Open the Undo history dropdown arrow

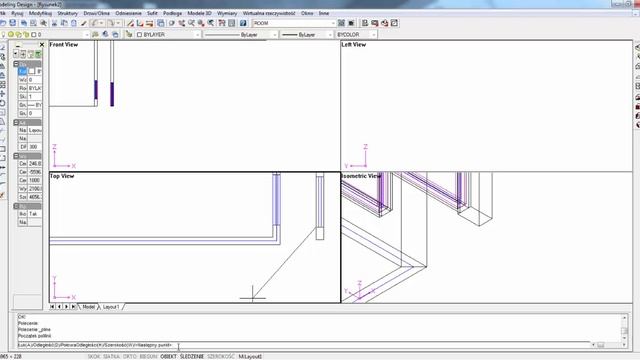[x=101, y=23]
